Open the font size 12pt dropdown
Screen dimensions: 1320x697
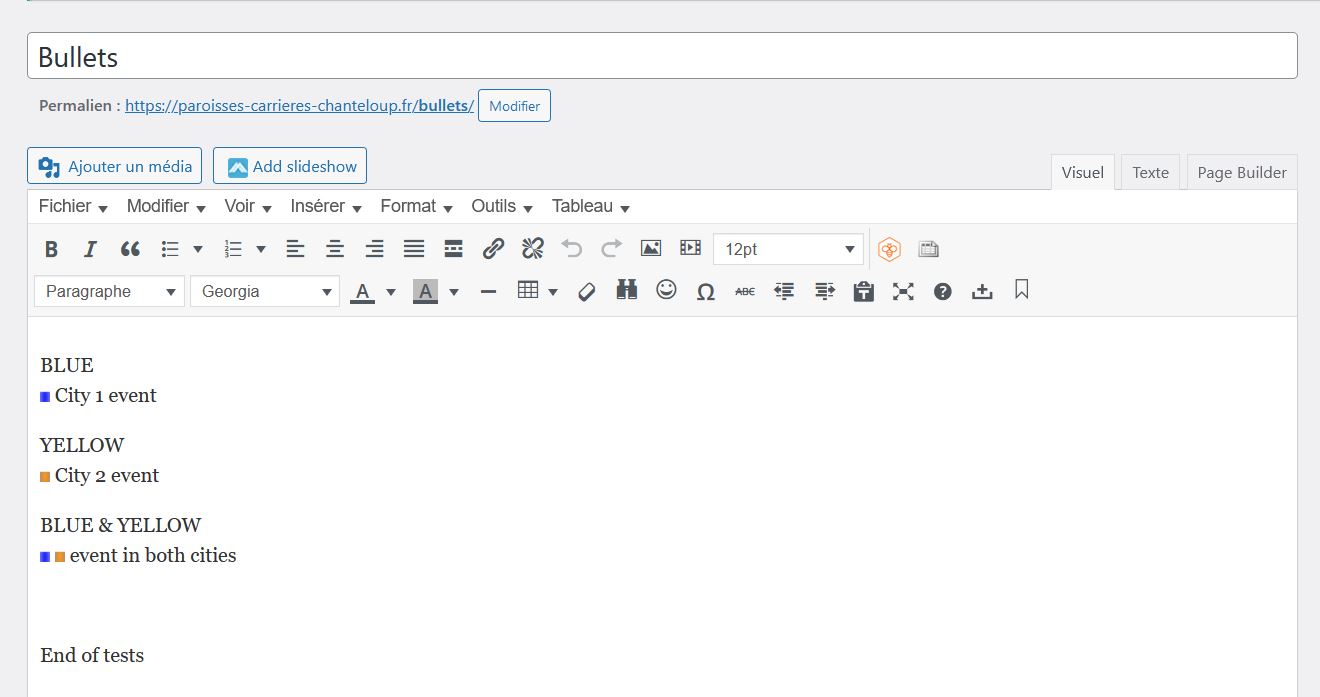coord(788,249)
